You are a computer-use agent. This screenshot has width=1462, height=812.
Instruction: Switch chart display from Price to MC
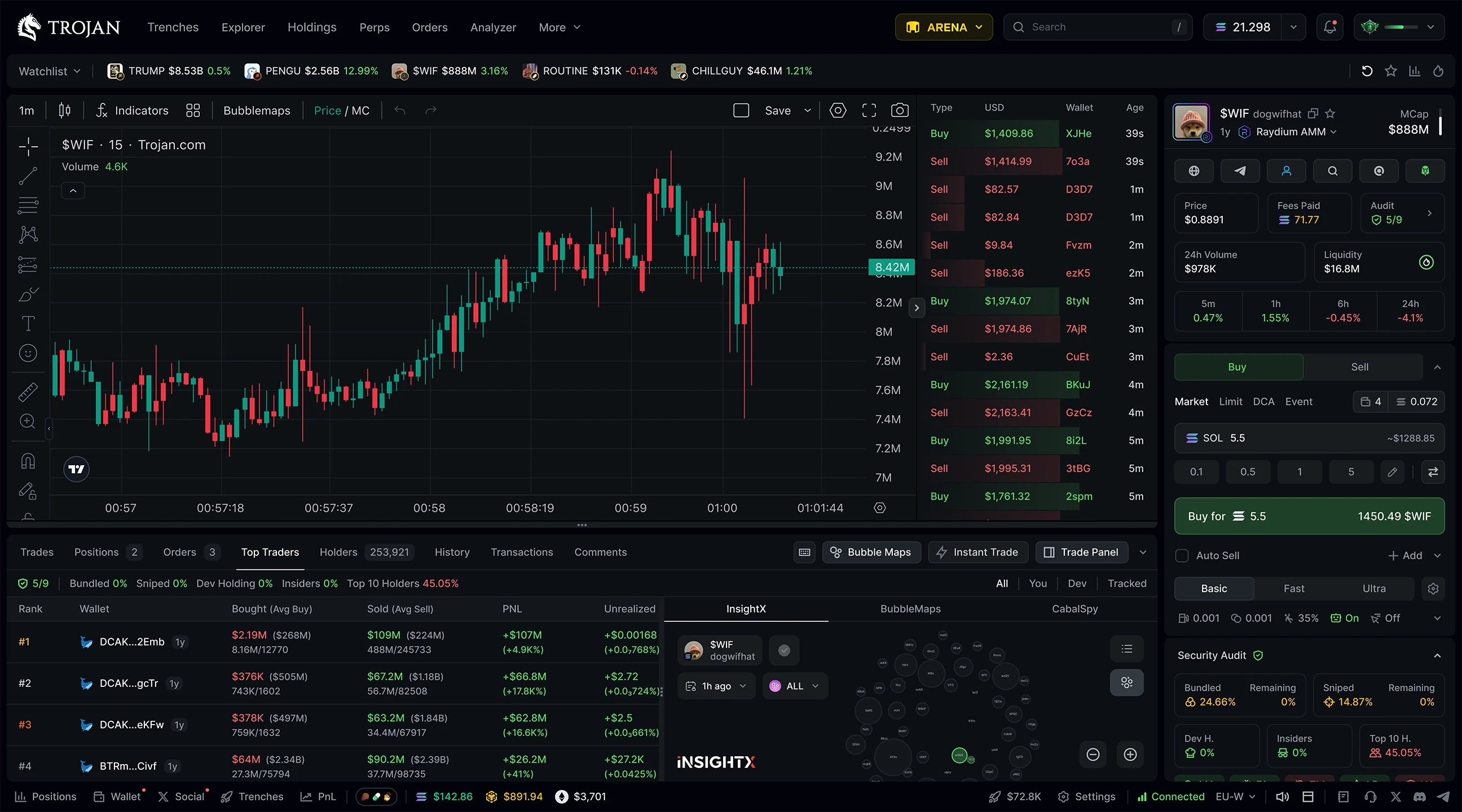362,110
